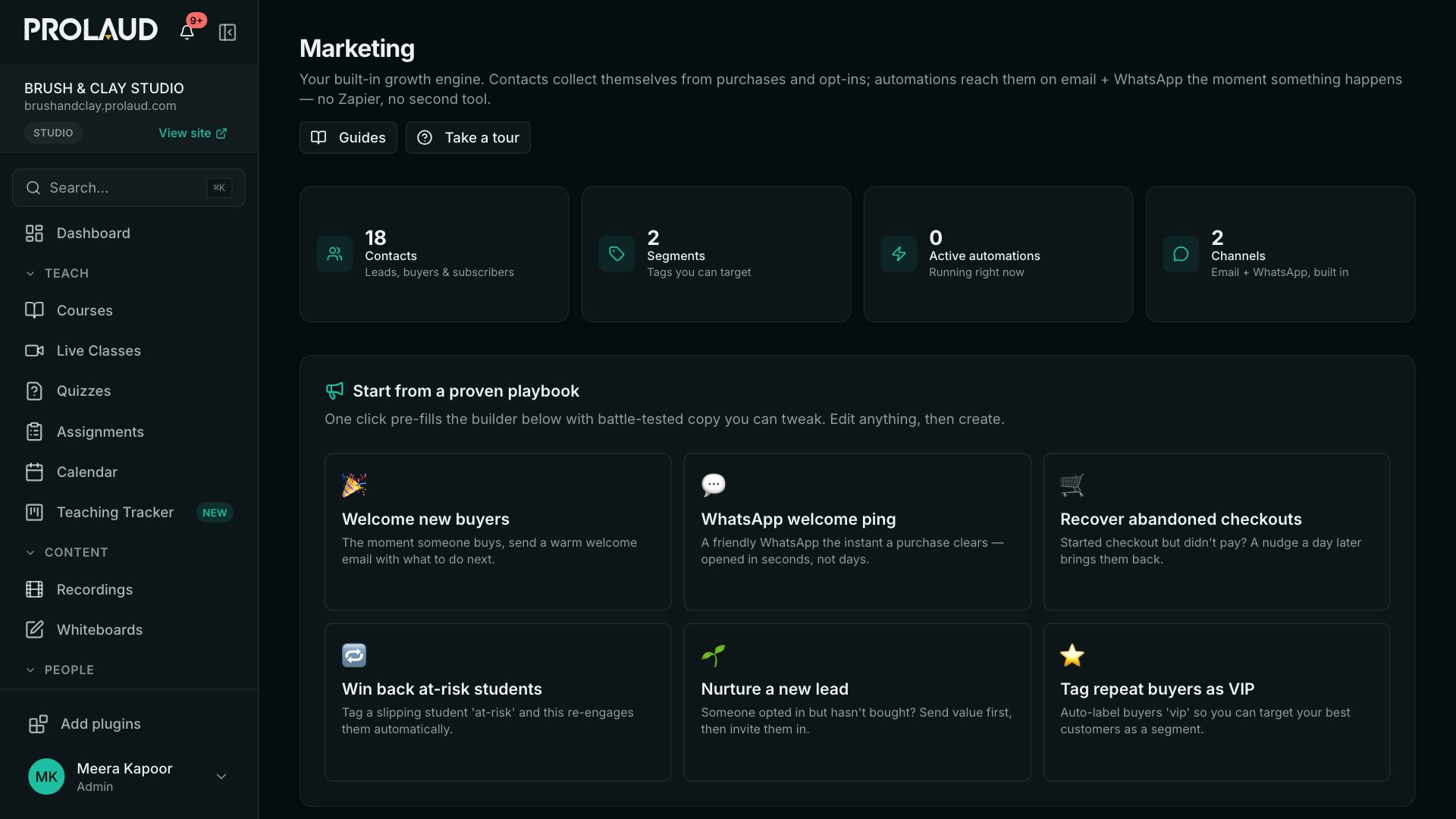
Task: Click the MK user avatar
Action: coord(46,777)
